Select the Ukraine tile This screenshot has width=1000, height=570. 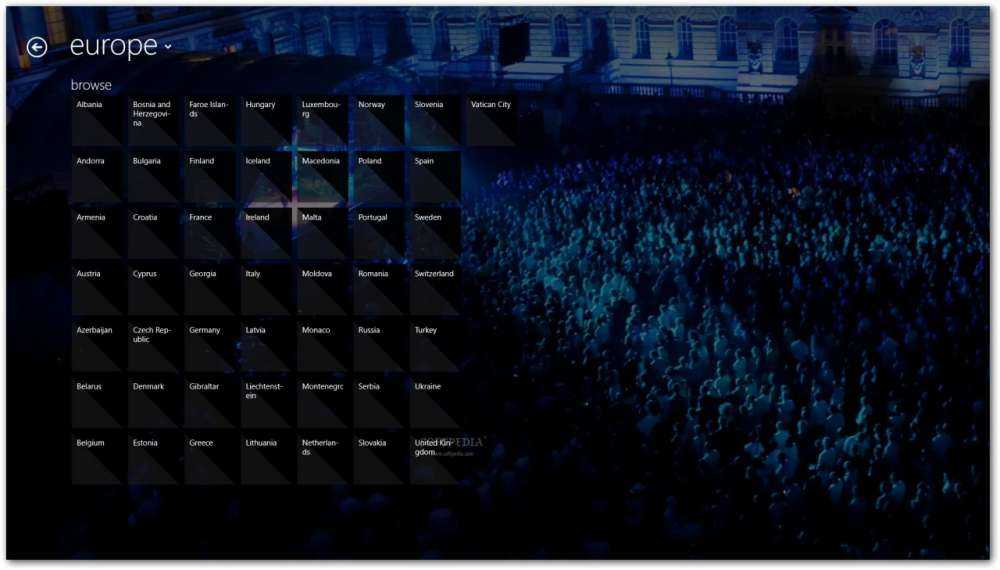tap(435, 404)
